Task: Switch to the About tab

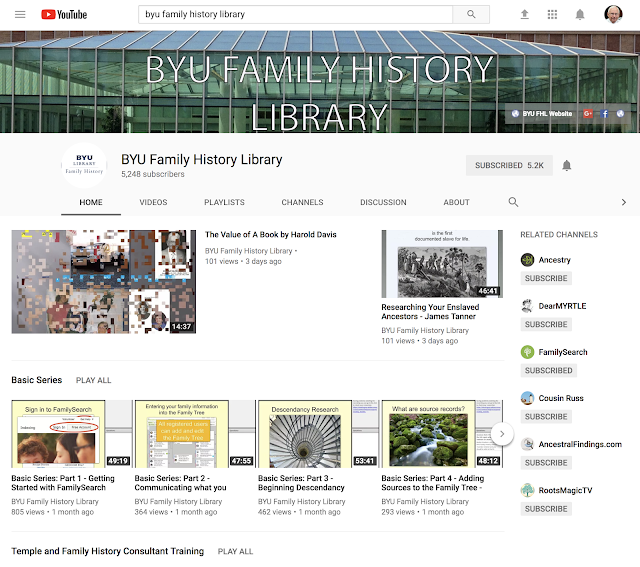Action: coord(456,202)
